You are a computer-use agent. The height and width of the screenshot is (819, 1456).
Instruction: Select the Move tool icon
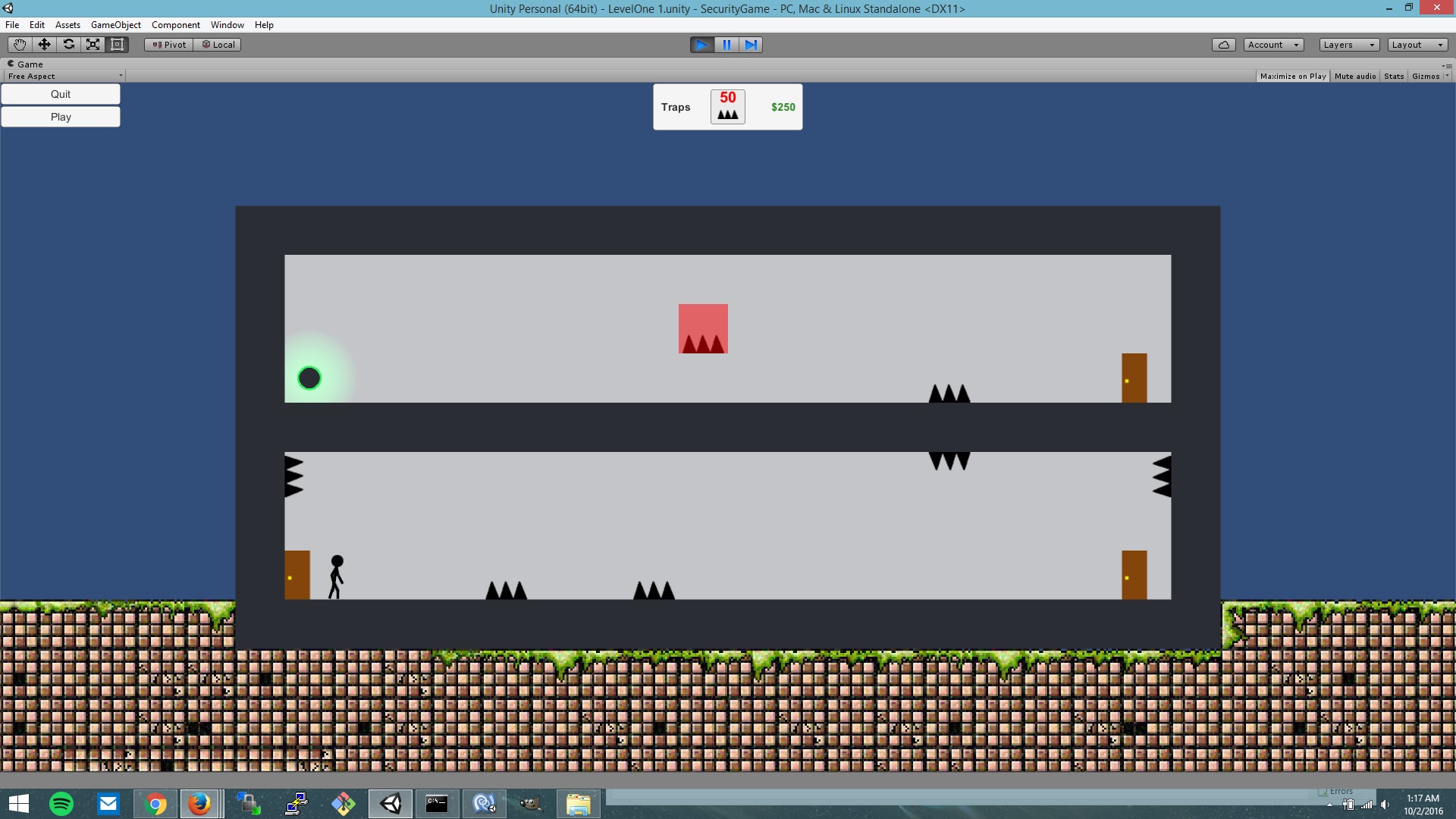tap(44, 45)
